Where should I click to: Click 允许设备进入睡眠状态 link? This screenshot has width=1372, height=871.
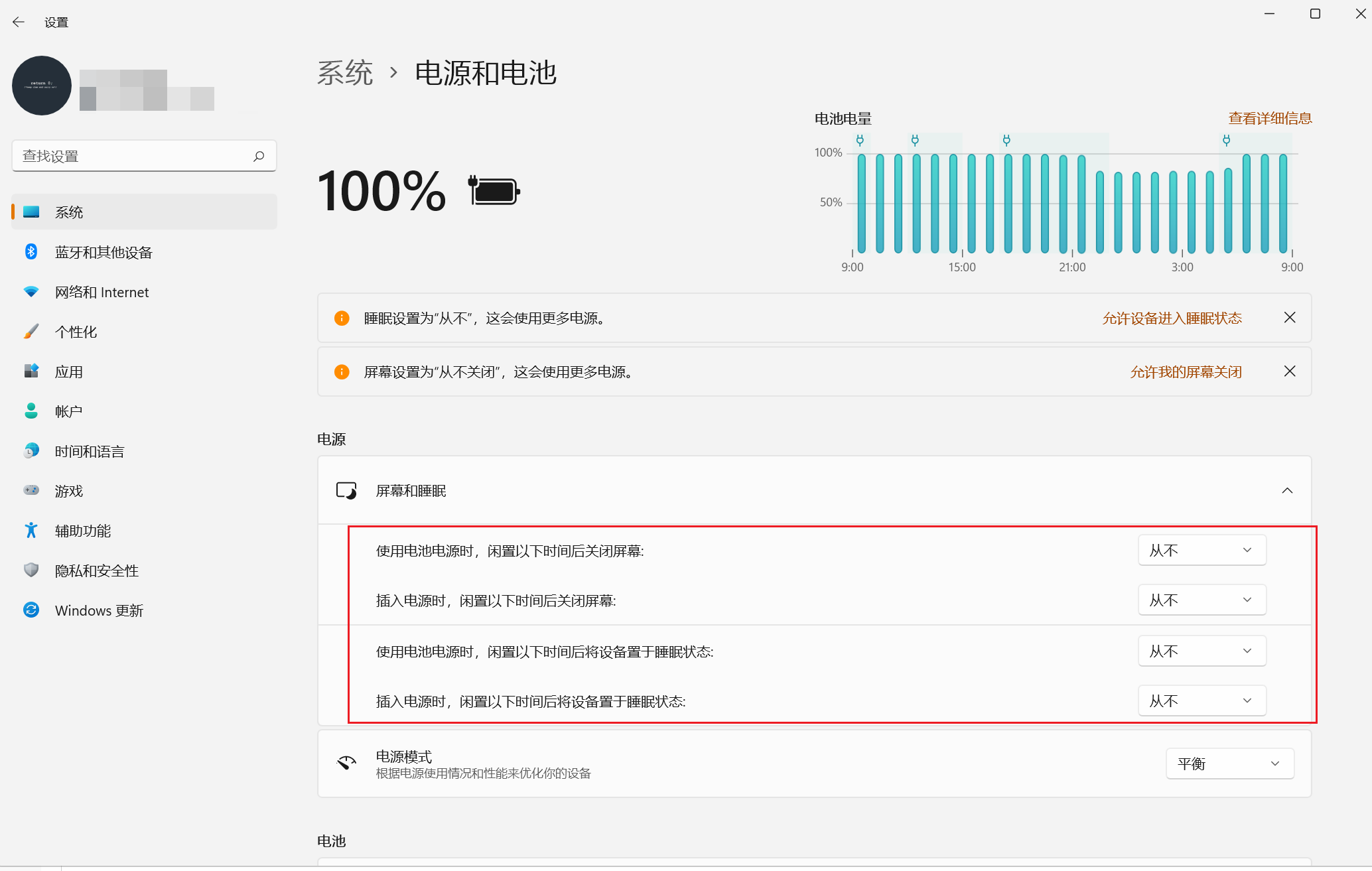pyautogui.click(x=1172, y=318)
